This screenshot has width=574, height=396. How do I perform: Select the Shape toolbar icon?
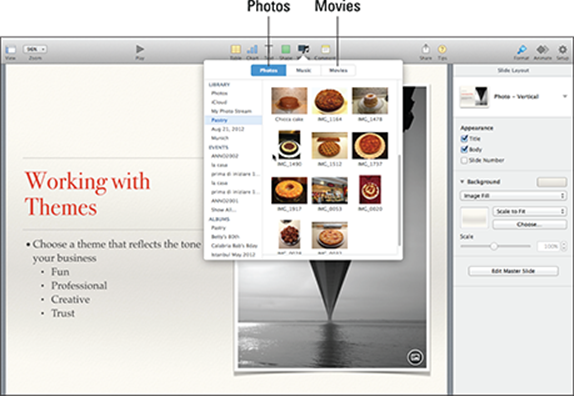tap(286, 49)
